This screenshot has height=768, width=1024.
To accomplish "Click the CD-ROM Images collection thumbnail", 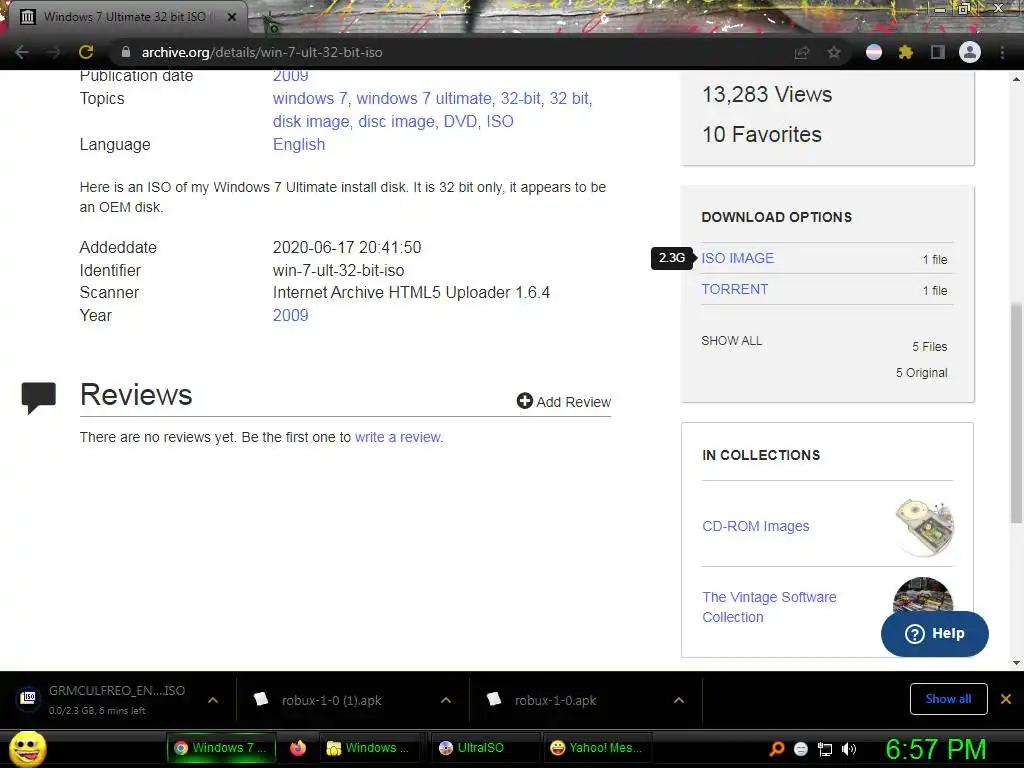I will tap(924, 527).
